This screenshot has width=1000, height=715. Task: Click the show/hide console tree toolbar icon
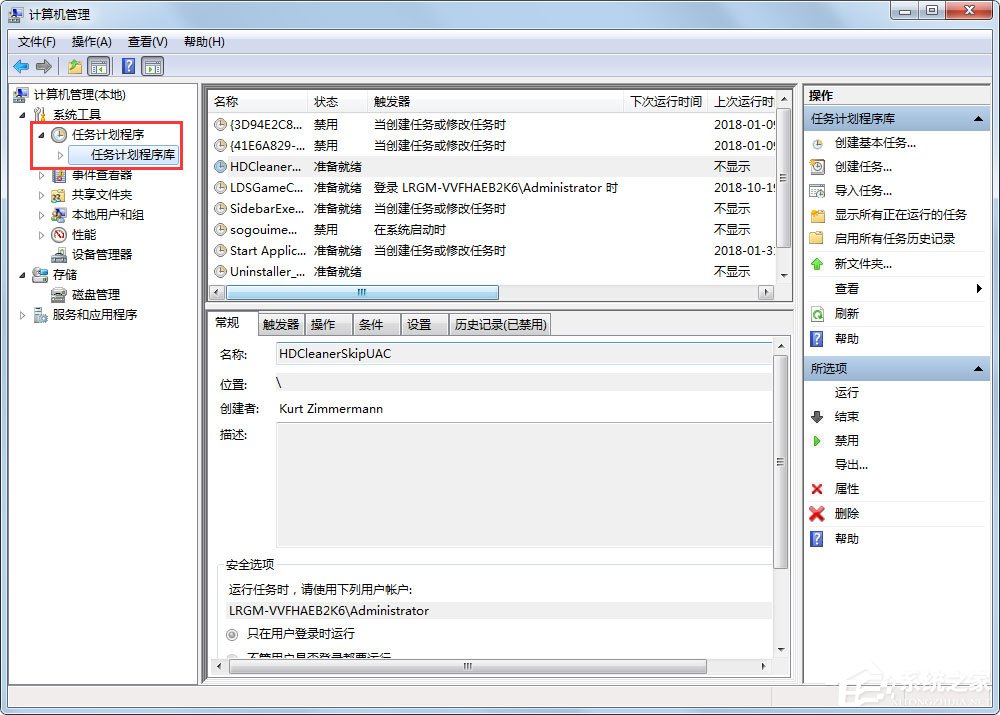(x=97, y=66)
